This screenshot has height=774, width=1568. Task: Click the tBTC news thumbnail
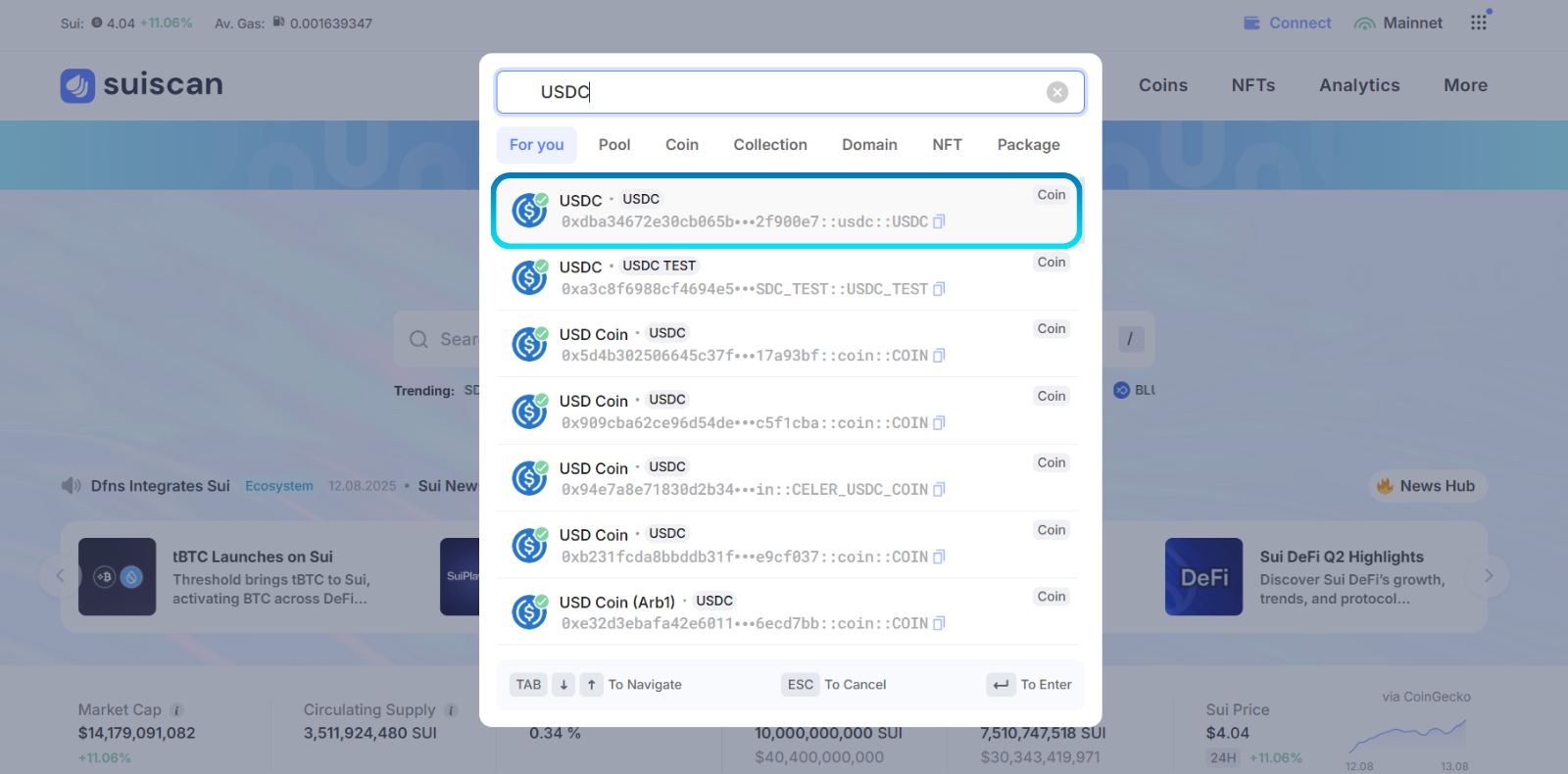coord(117,576)
